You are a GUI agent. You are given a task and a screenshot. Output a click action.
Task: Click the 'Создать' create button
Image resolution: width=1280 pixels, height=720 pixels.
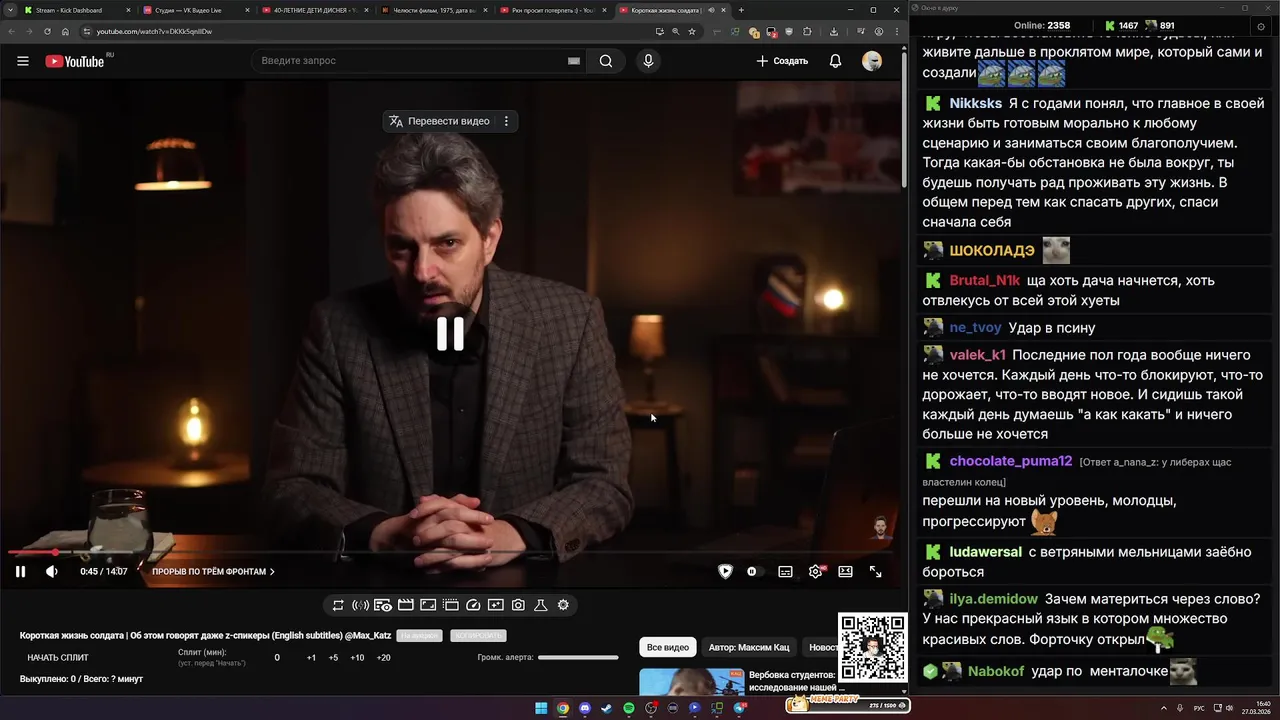coord(782,61)
